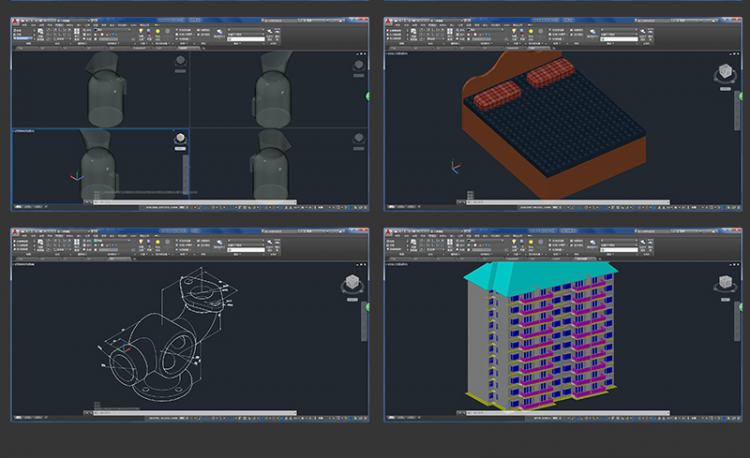Click the yellow sun icon in the pipe fitting window ribbon

point(158,241)
